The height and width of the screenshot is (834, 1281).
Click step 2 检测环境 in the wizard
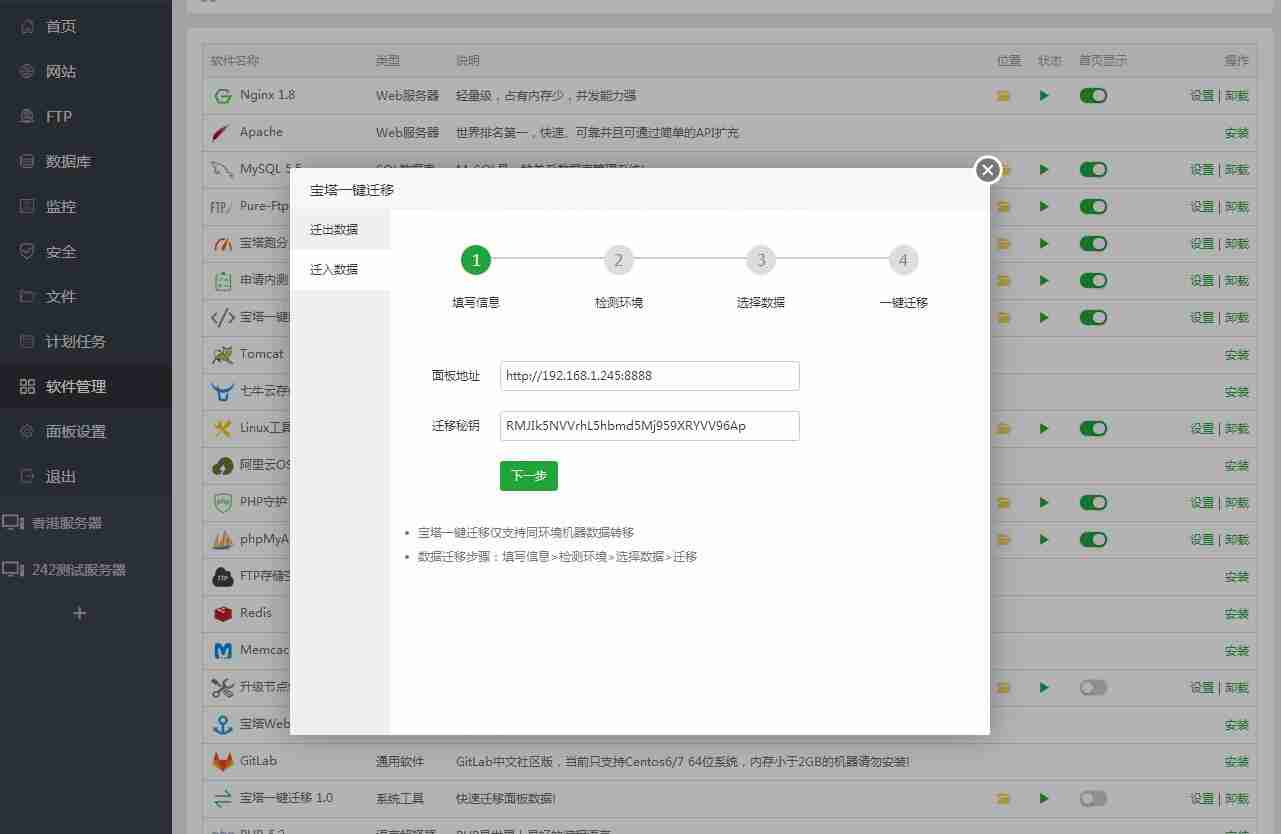pyautogui.click(x=618, y=259)
